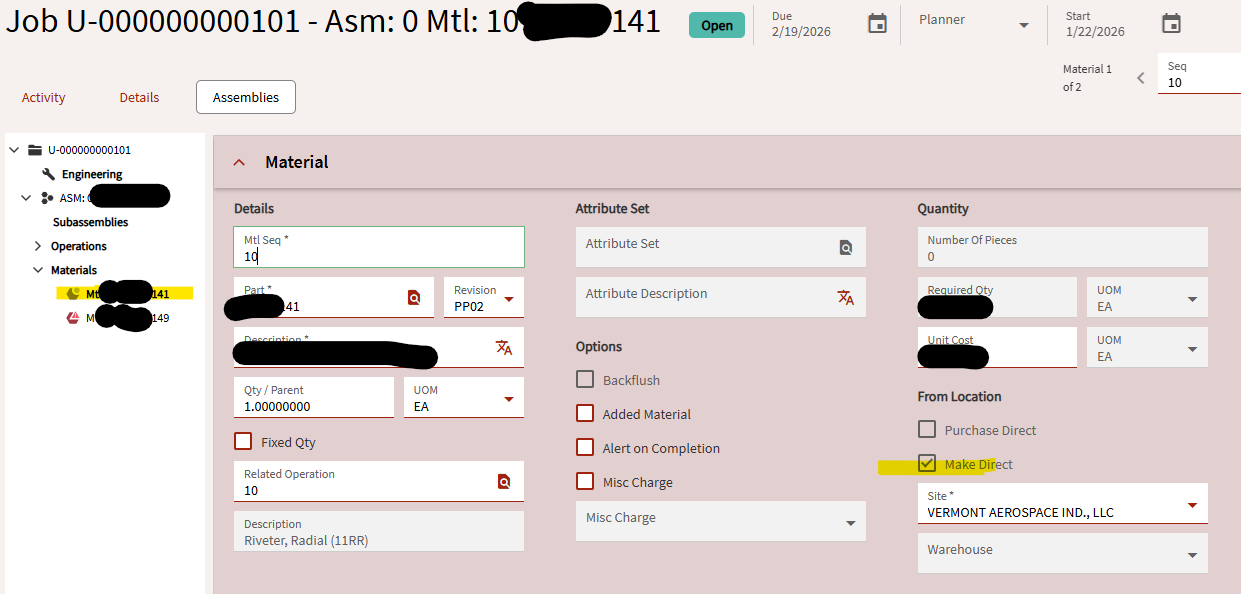Click the 'Material 1 of 2' text

1087,78
